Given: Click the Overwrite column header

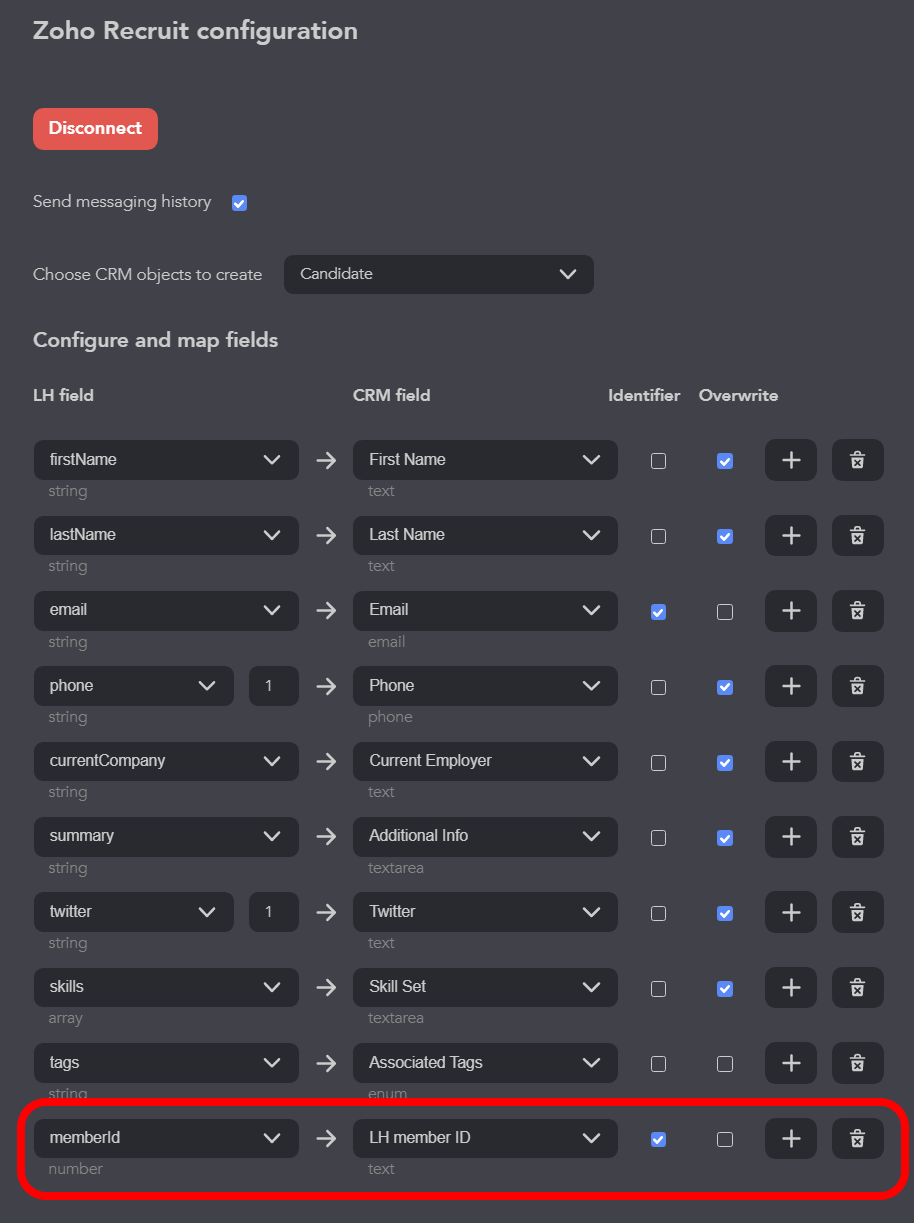Looking at the screenshot, I should pos(738,395).
